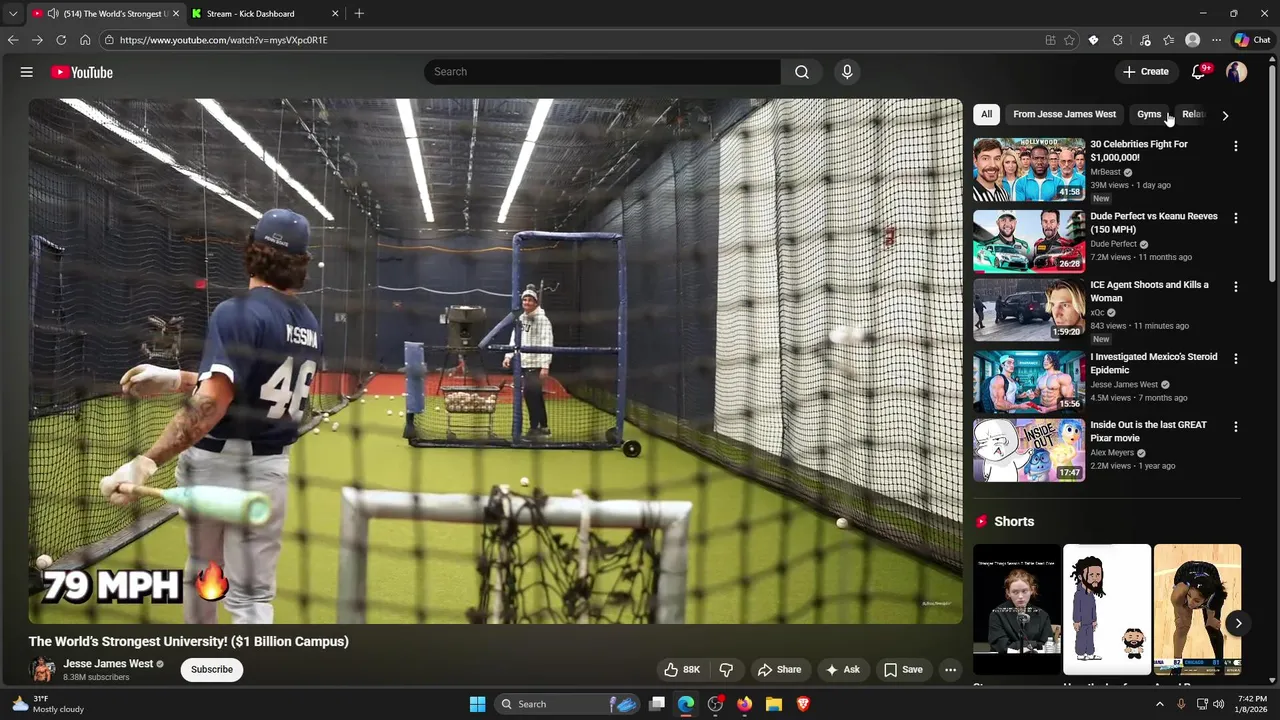Open Firefox from the taskbar

click(744, 704)
